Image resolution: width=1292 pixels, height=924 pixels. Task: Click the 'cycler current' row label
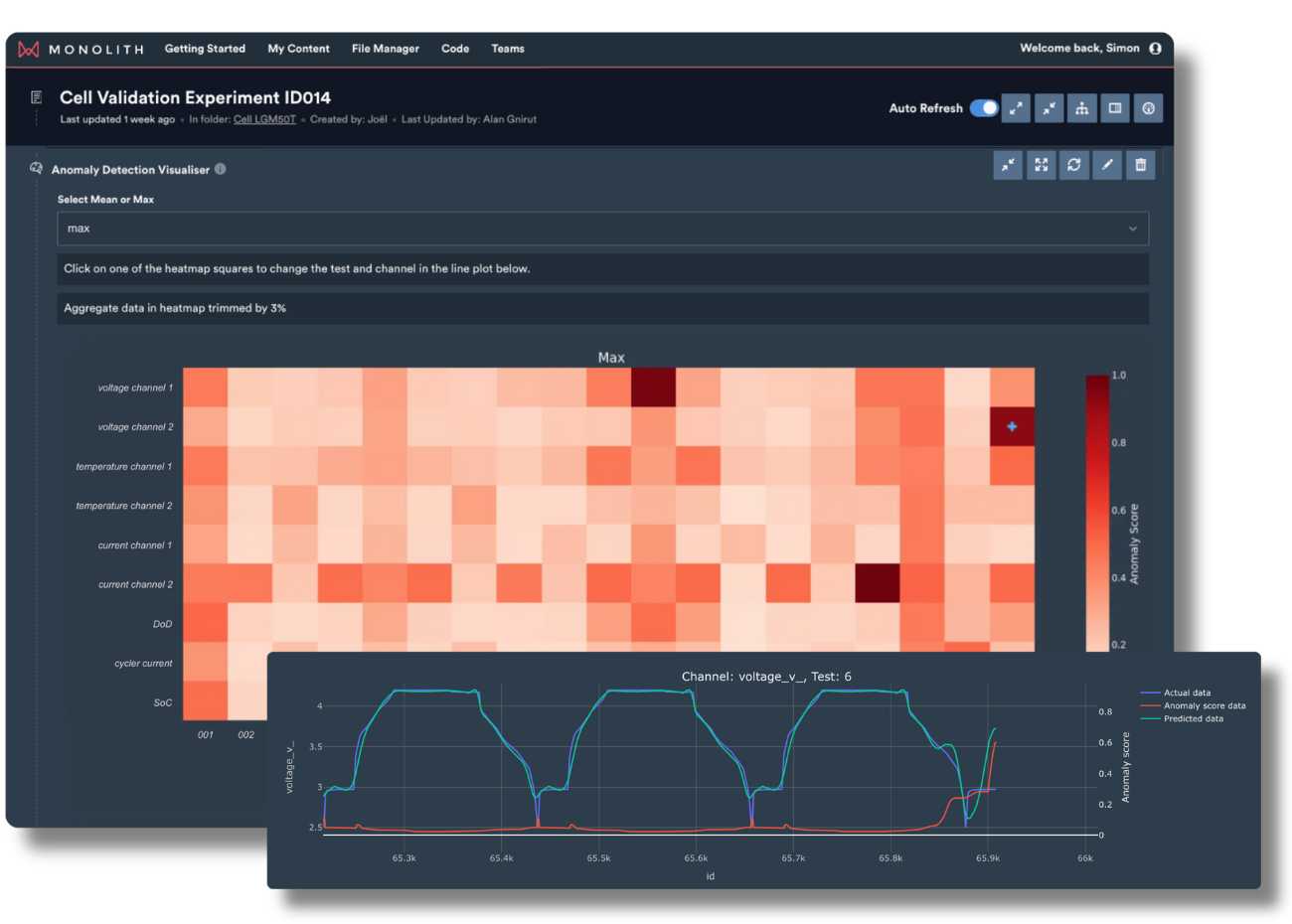(143, 663)
